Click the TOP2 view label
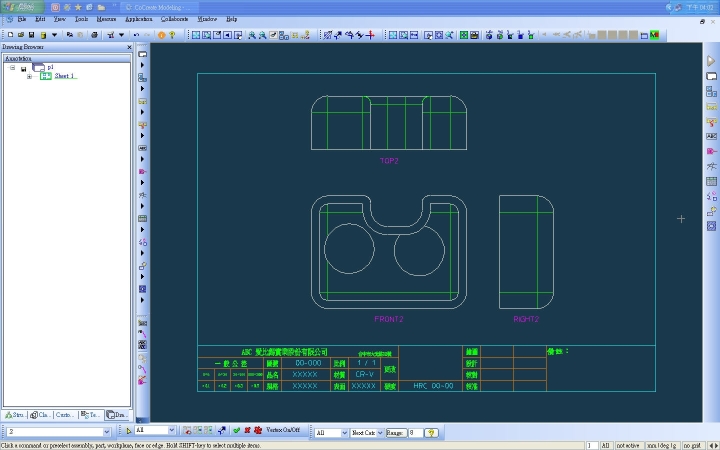The width and height of the screenshot is (720, 450). [389, 161]
